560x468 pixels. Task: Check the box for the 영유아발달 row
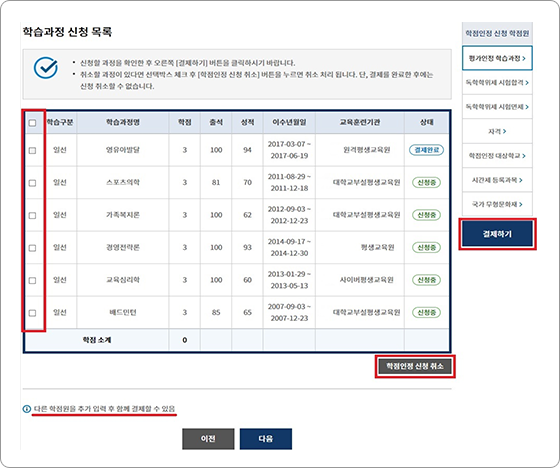click(x=32, y=150)
